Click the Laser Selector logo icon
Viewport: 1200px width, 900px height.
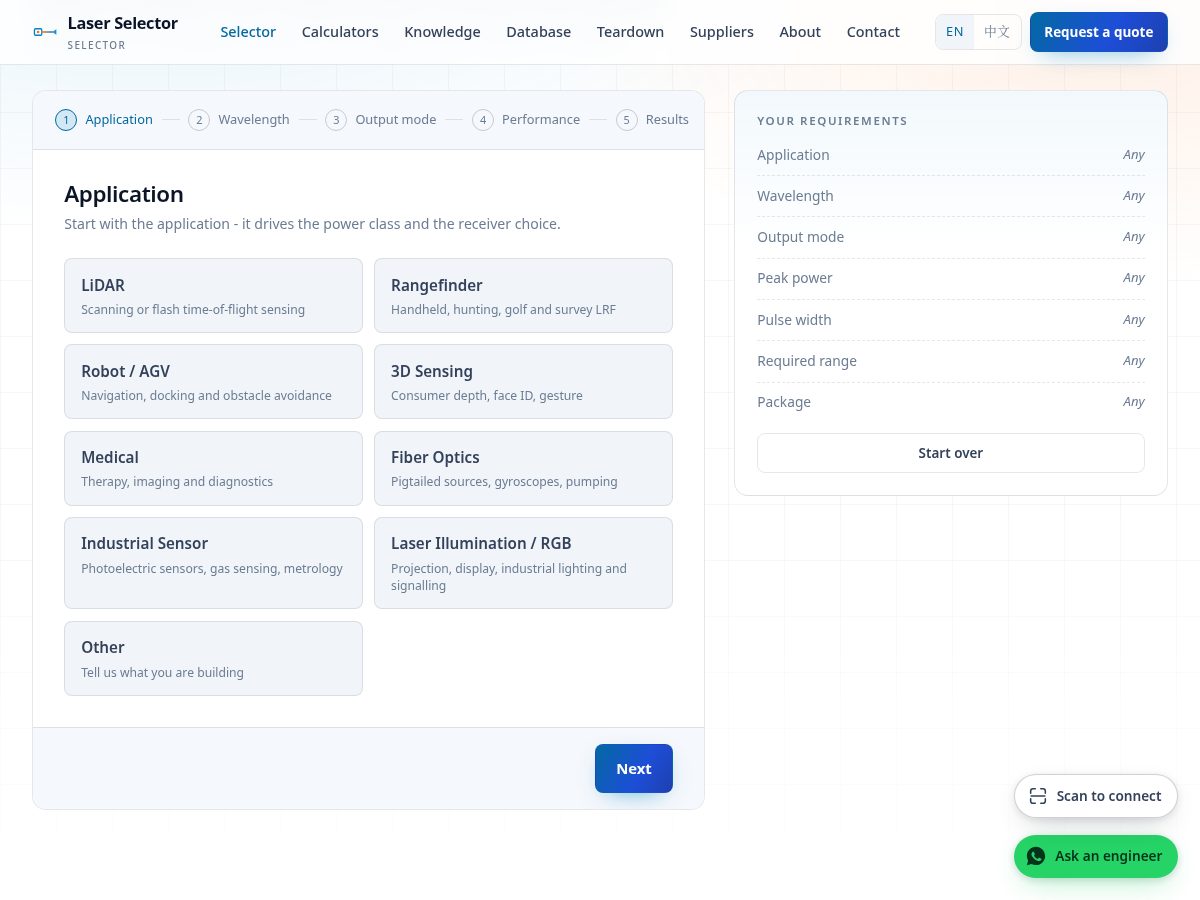click(x=45, y=32)
